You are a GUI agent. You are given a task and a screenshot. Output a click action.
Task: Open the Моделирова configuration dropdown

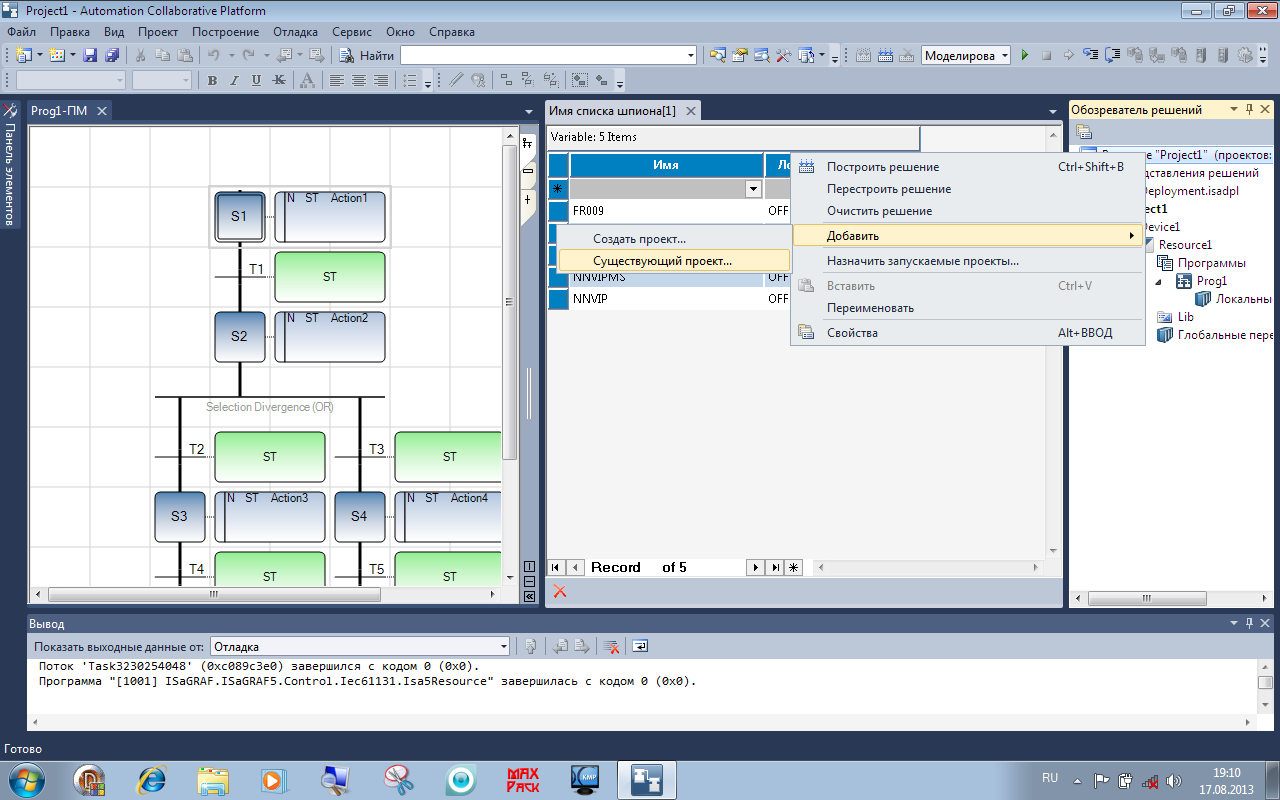click(1004, 56)
